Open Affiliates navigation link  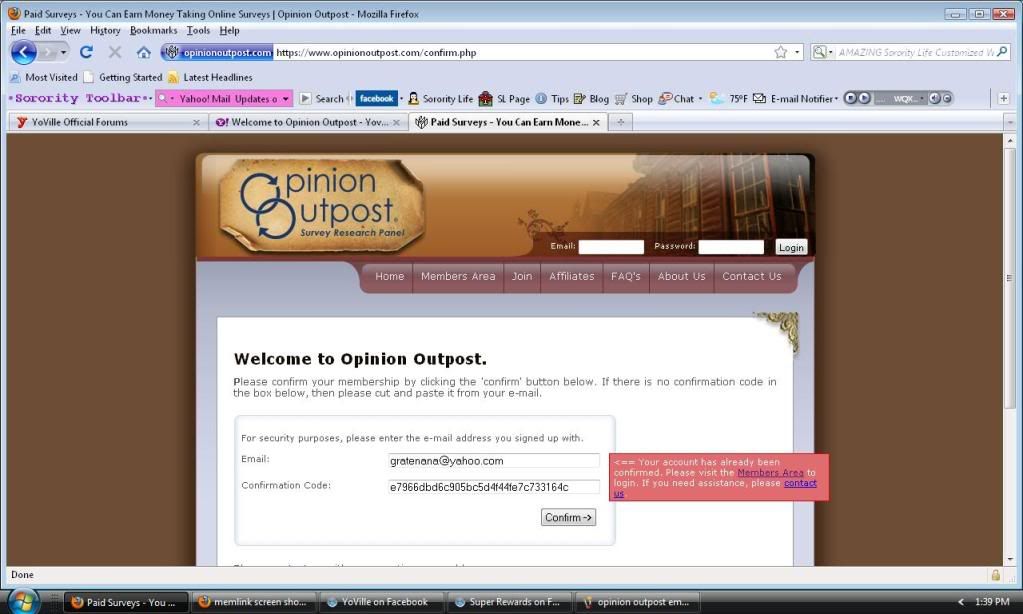pos(572,277)
